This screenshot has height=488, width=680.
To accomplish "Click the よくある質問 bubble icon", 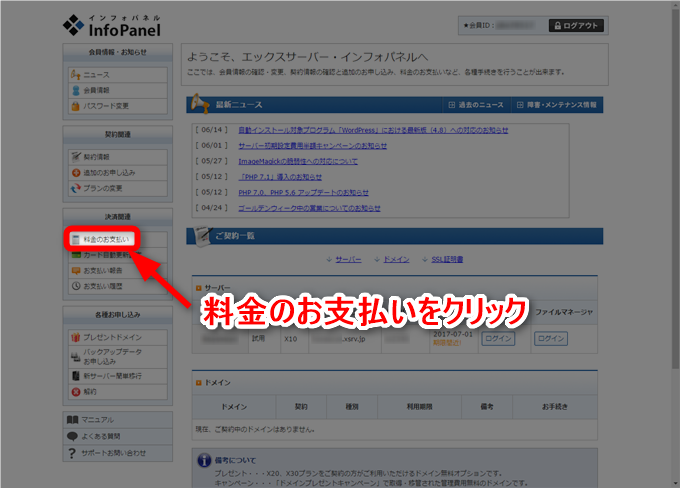I will click(x=72, y=436).
